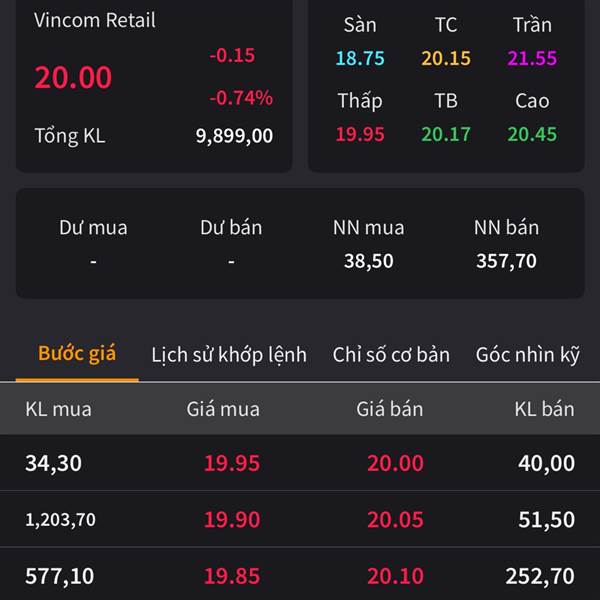Image resolution: width=600 pixels, height=600 pixels.
Task: Click the Giá mua column header
Action: (x=223, y=409)
